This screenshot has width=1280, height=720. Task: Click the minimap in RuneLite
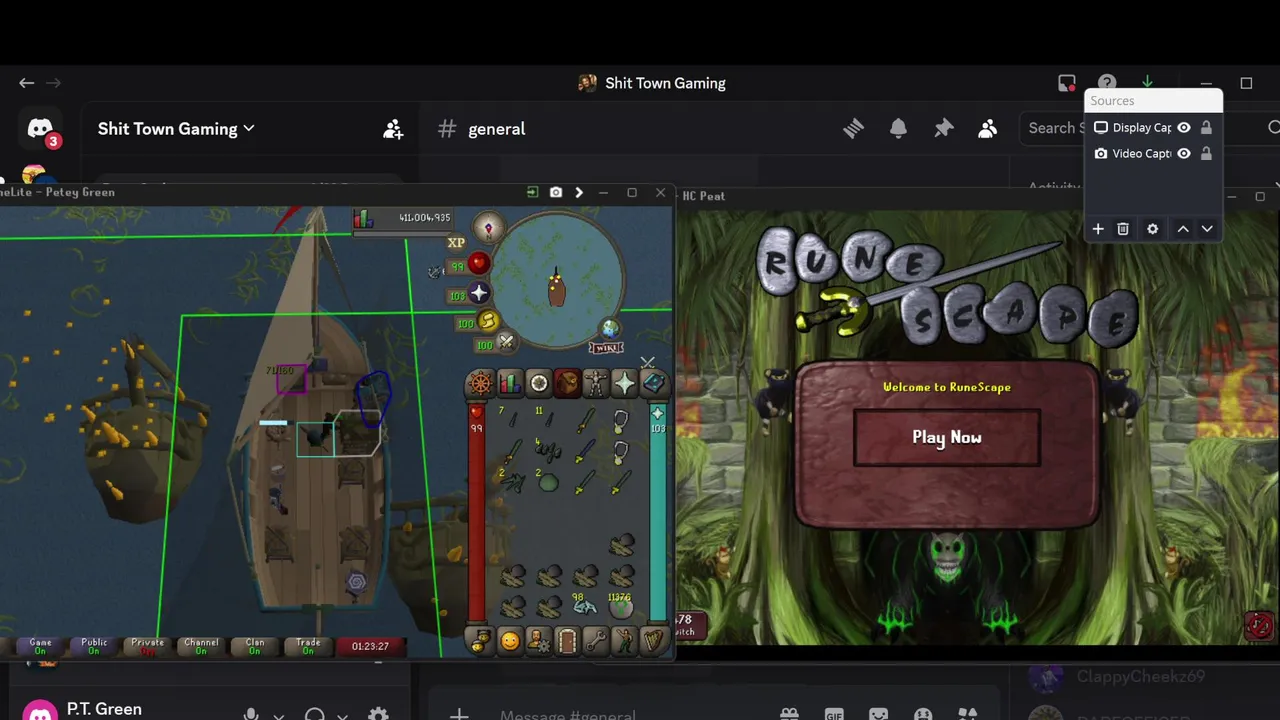[556, 280]
